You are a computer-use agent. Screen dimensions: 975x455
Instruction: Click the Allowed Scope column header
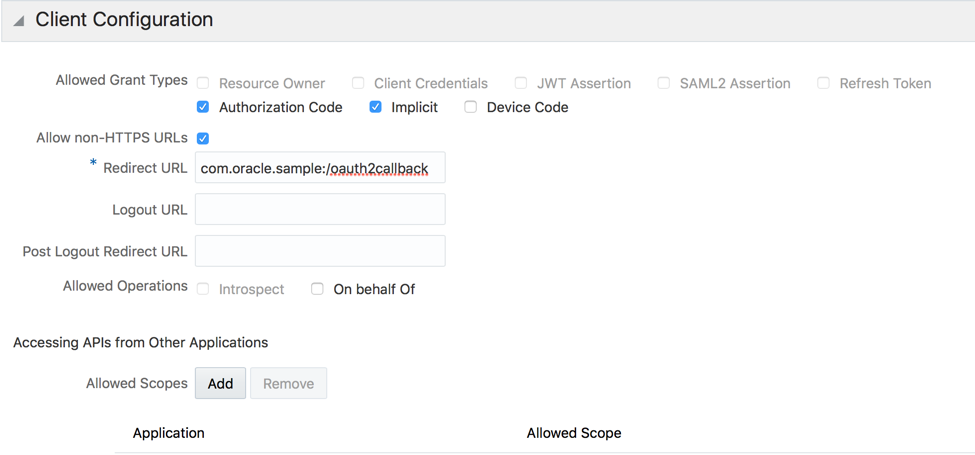pyautogui.click(x=574, y=433)
